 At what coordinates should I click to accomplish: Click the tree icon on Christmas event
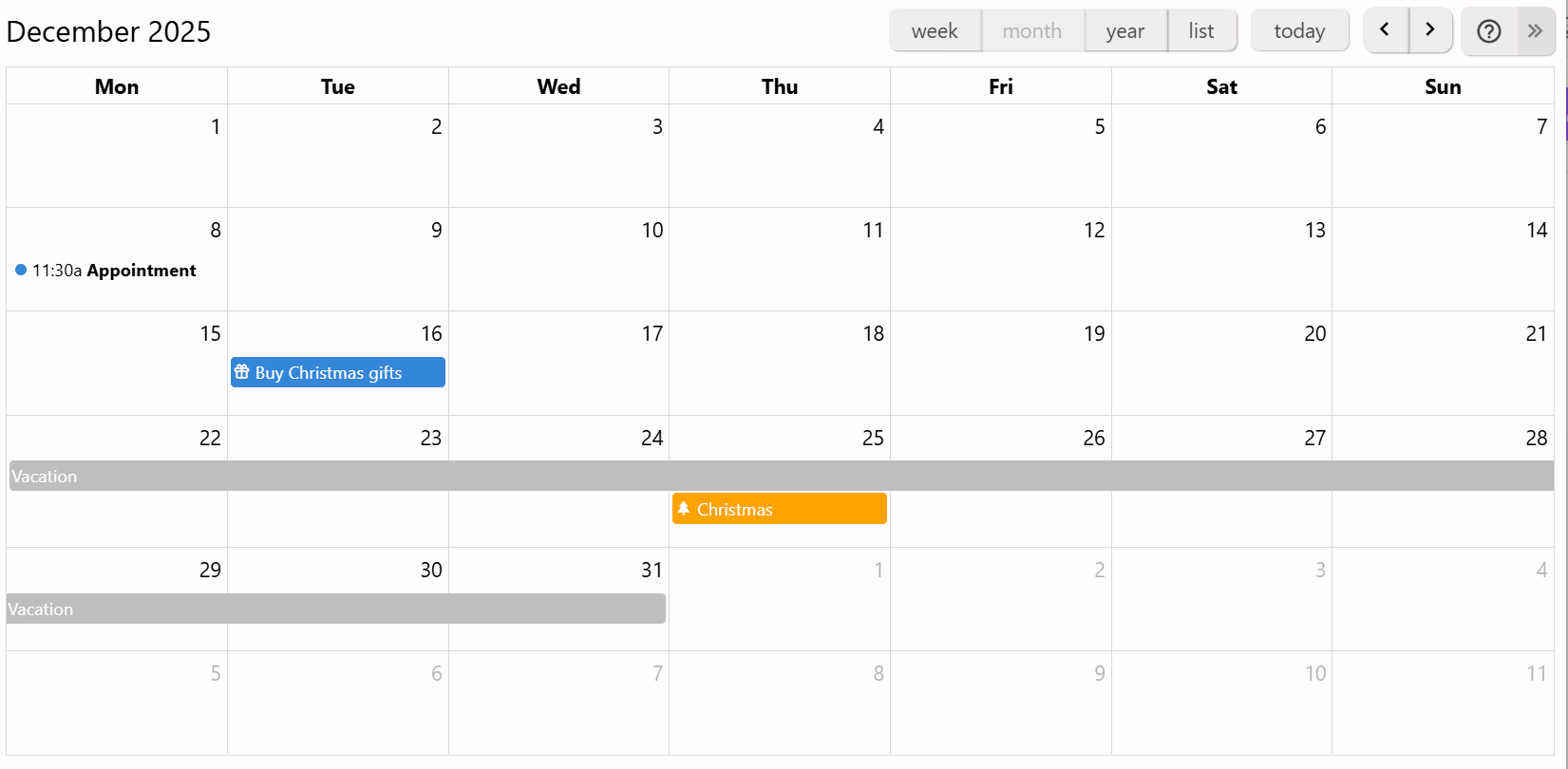coord(684,509)
